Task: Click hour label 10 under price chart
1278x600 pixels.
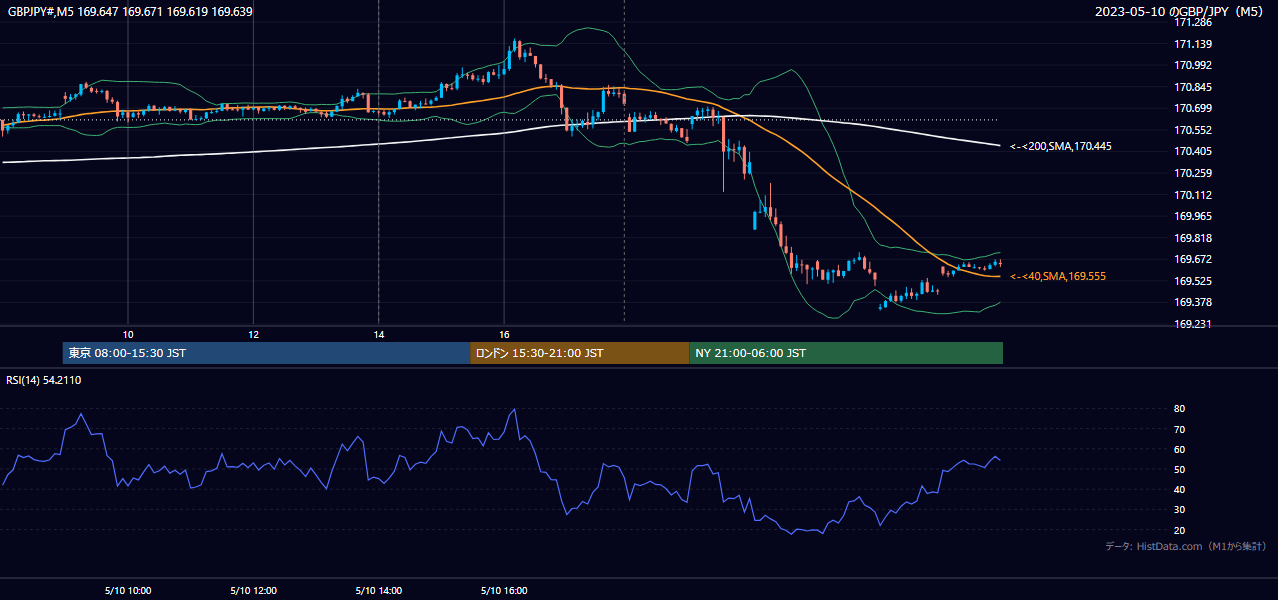Action: pos(128,334)
